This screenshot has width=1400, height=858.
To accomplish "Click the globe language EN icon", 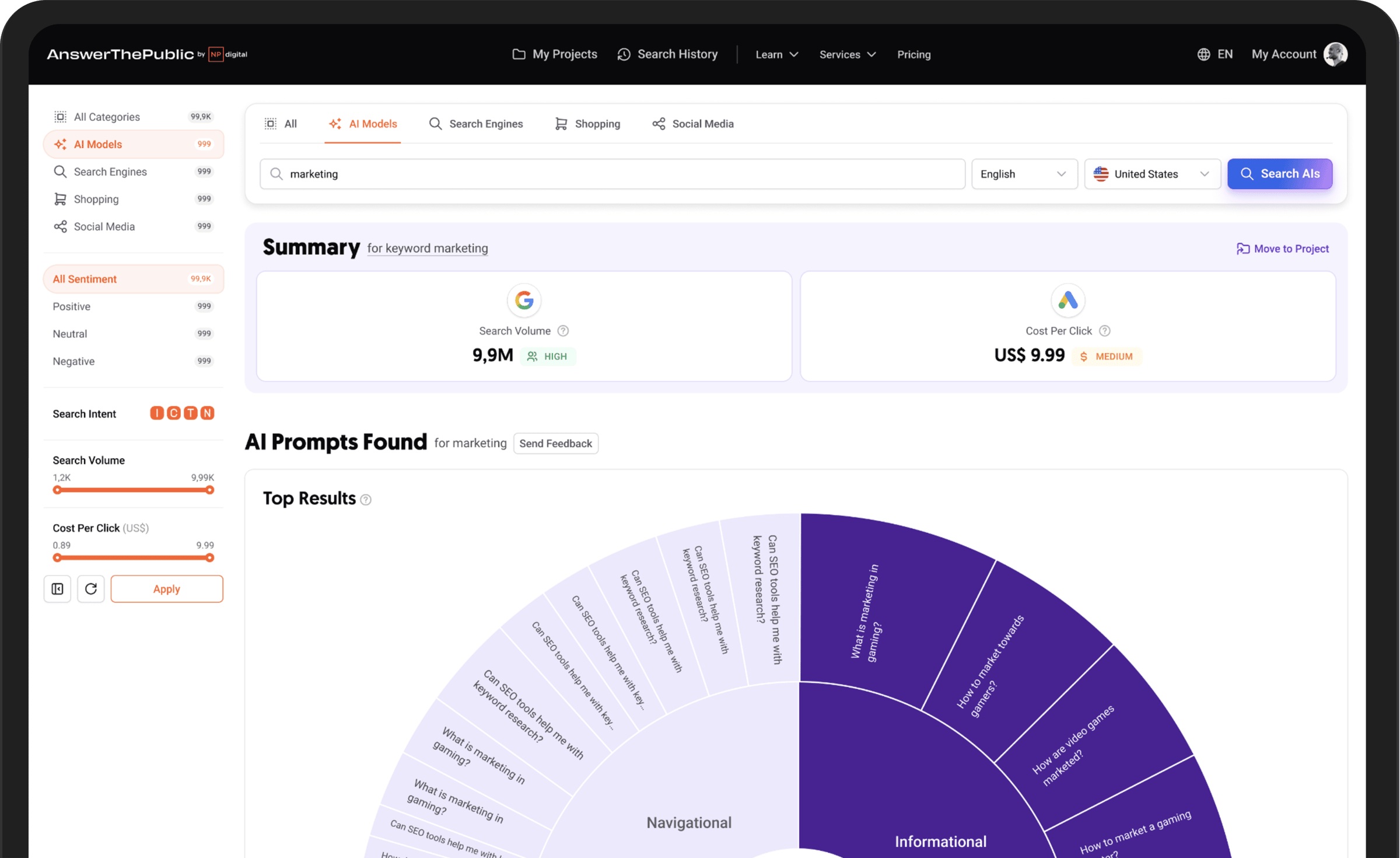I will coord(1203,54).
